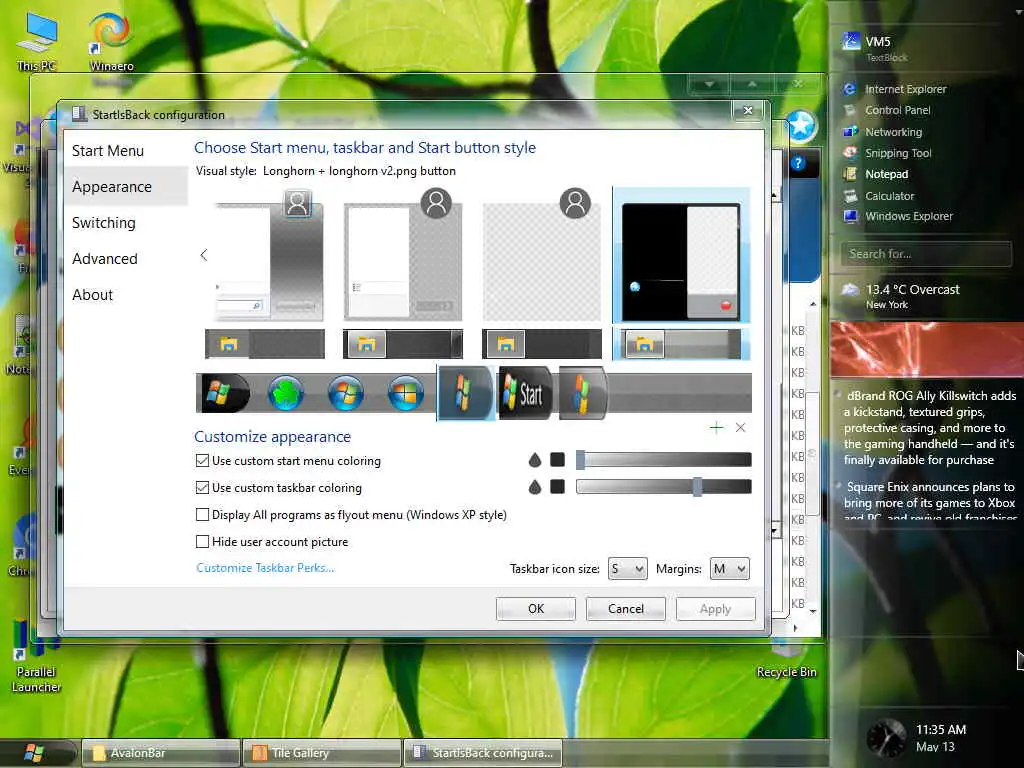Open Internet Explorer from the sidebar
1024x768 pixels.
pos(905,89)
